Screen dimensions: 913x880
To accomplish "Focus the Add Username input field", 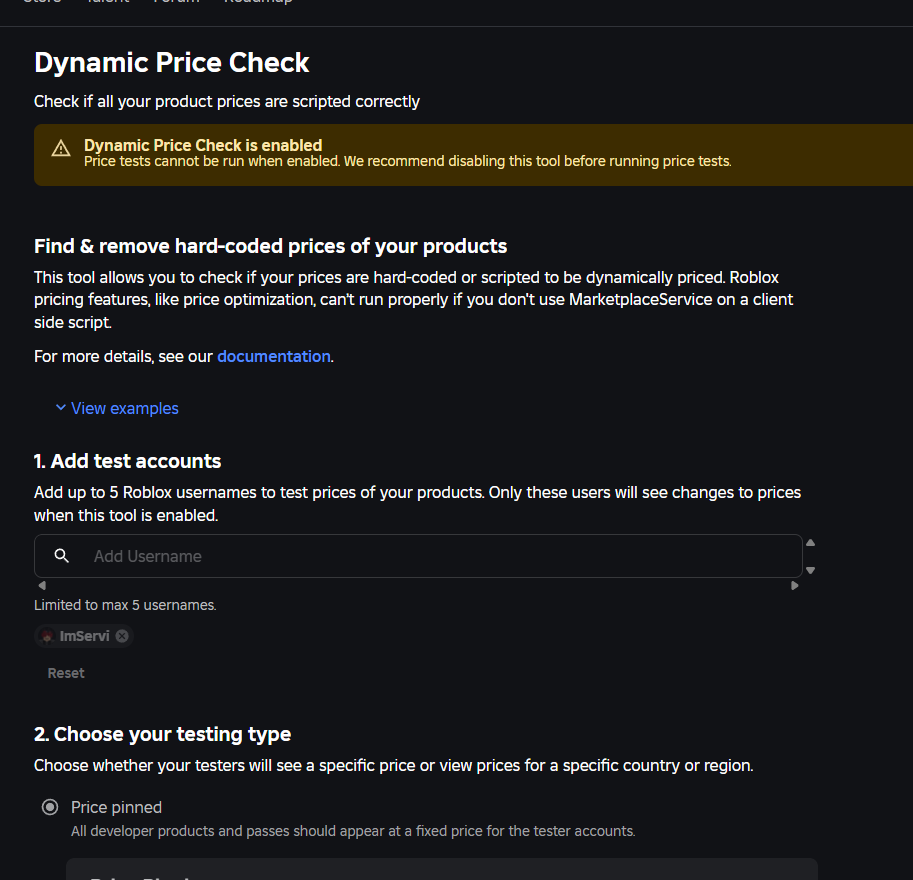I will click(x=440, y=556).
